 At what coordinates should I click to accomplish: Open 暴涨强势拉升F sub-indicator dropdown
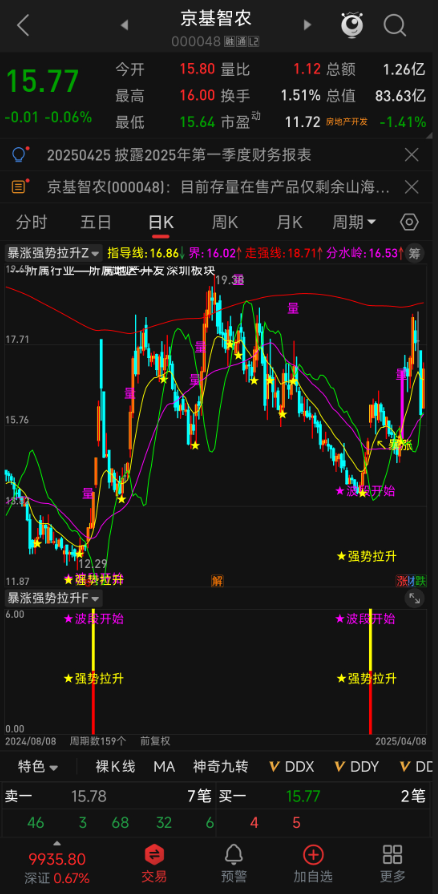pyautogui.click(x=54, y=598)
